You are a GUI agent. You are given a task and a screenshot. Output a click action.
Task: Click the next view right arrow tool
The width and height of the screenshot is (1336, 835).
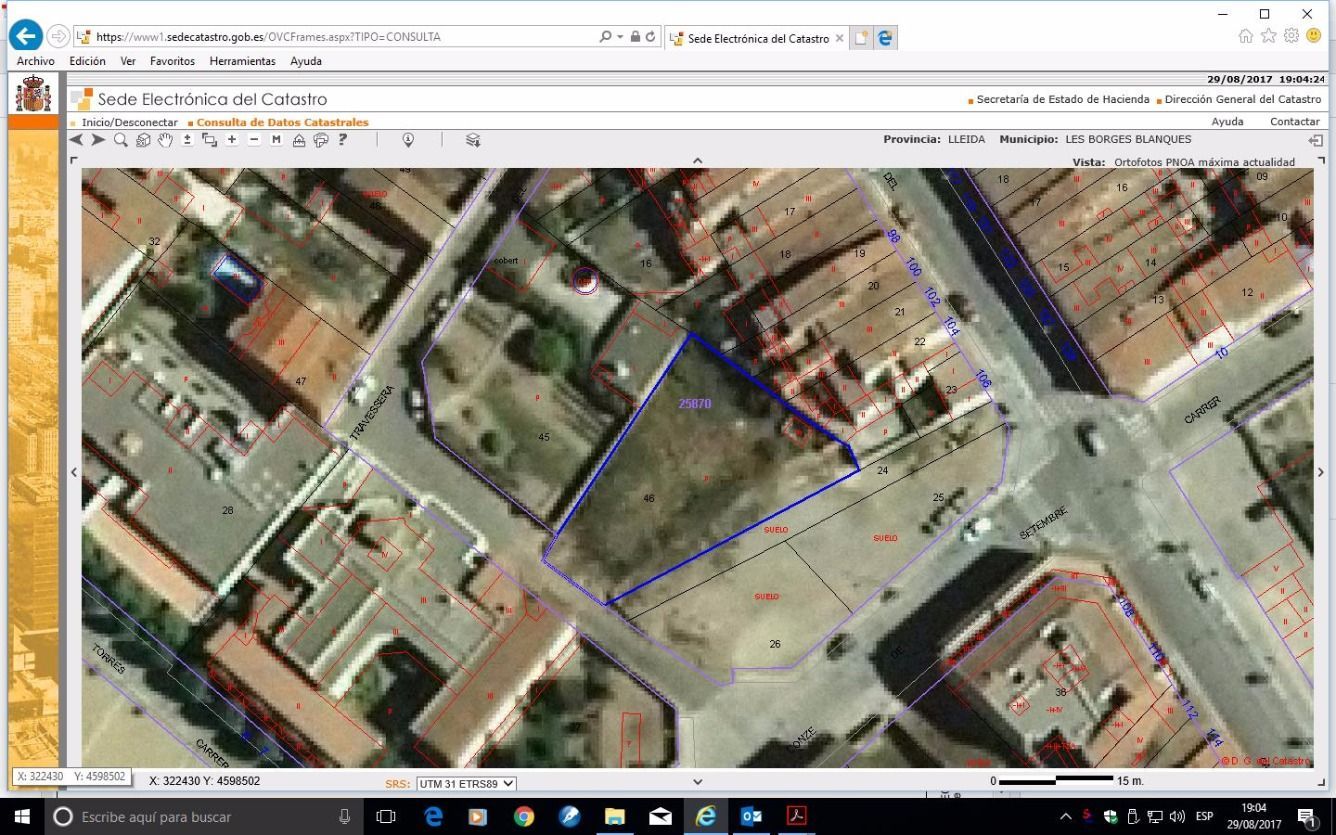(98, 140)
